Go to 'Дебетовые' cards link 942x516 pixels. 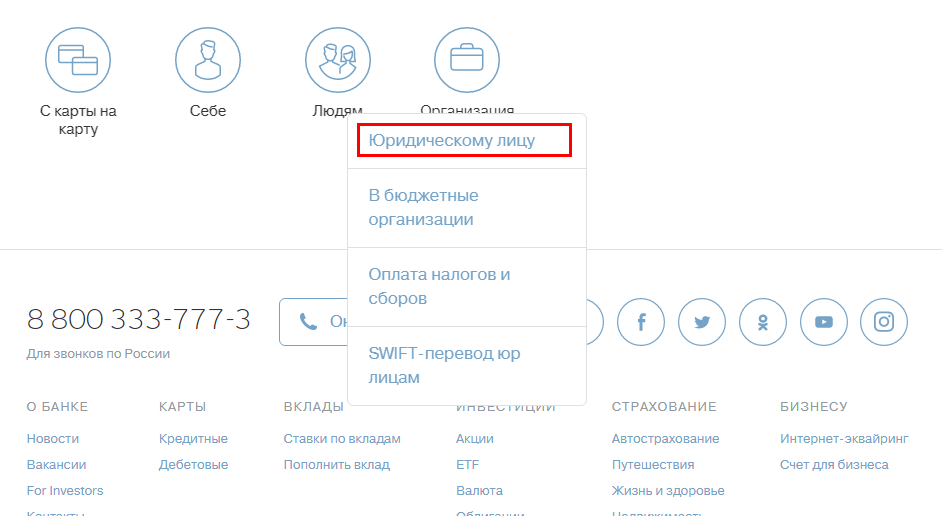193,464
